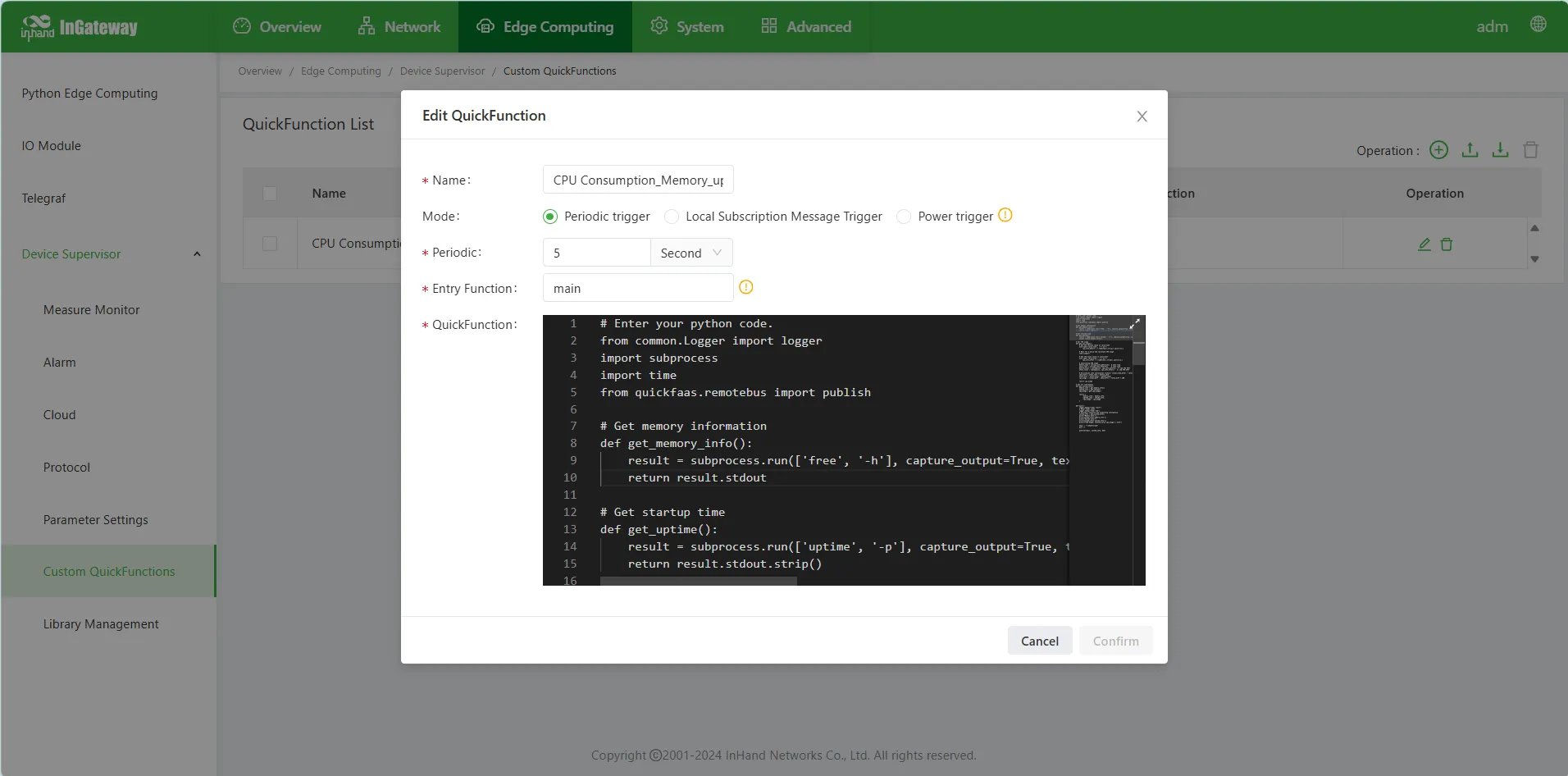Viewport: 1568px width, 776px height.
Task: Click the toolbar delete trash icon
Action: [1530, 150]
